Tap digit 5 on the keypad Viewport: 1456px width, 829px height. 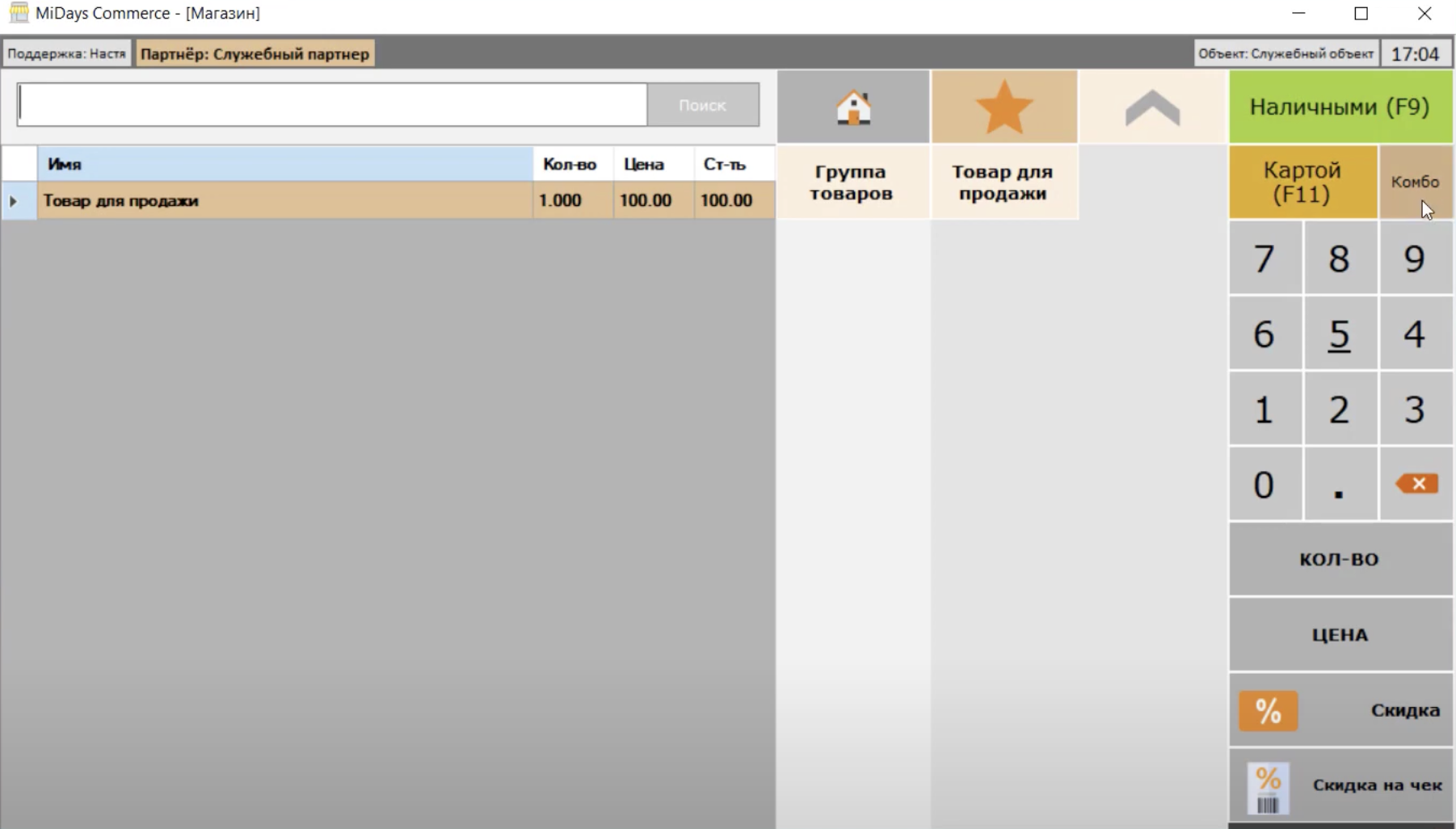pyautogui.click(x=1340, y=334)
